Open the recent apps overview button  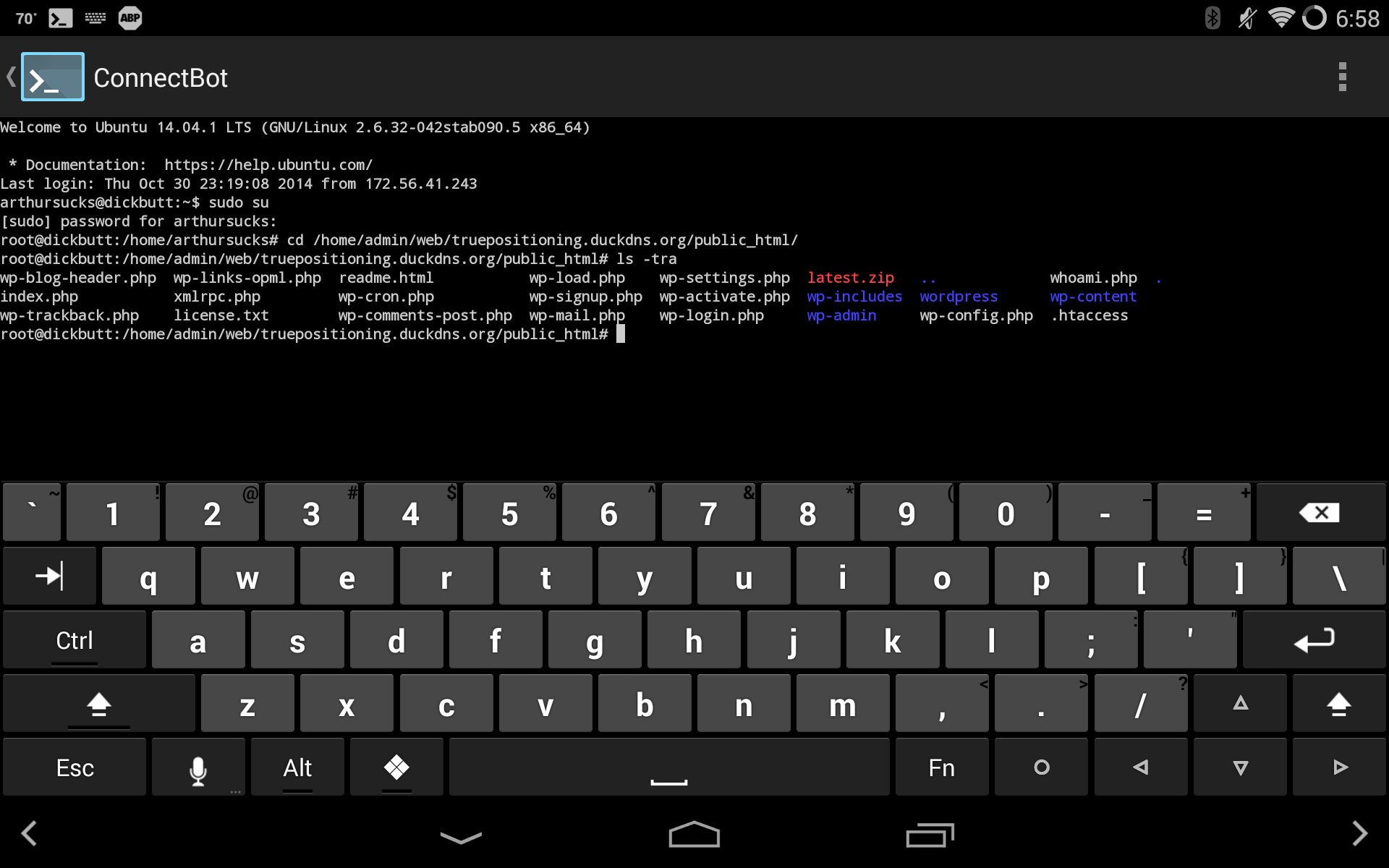(930, 835)
